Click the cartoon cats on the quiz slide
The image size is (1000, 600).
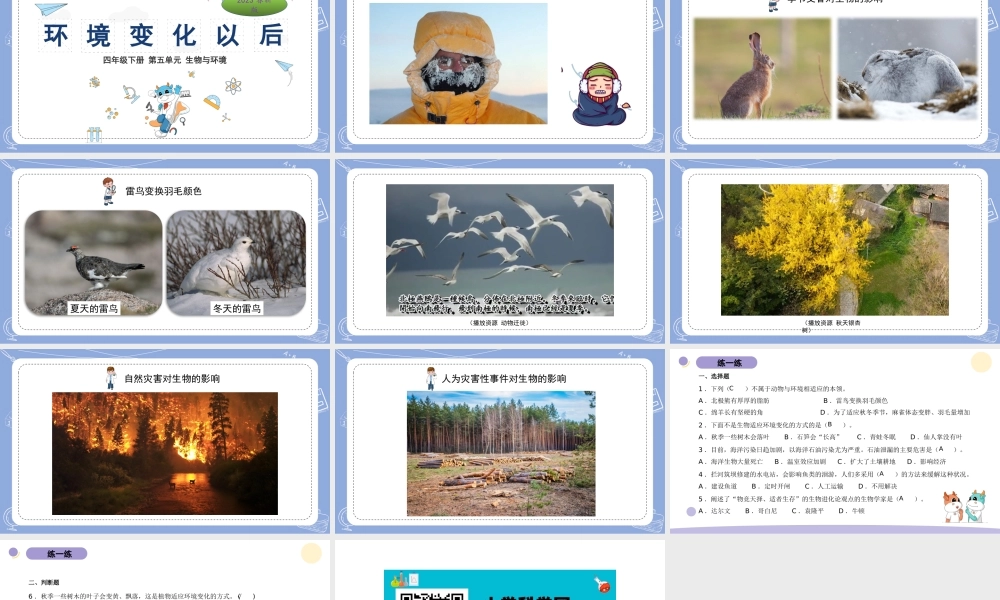click(963, 507)
